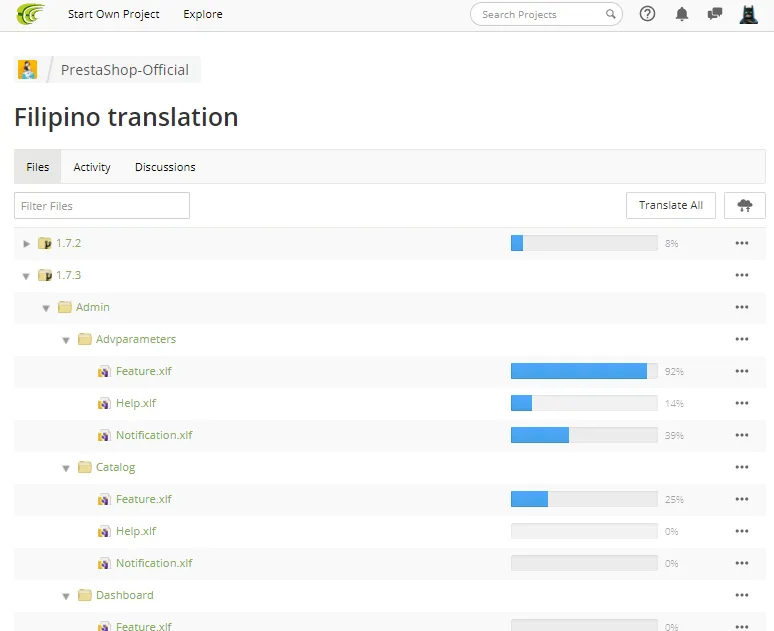Collapse the Dashboard folder arrow
774x631 pixels.
point(66,596)
